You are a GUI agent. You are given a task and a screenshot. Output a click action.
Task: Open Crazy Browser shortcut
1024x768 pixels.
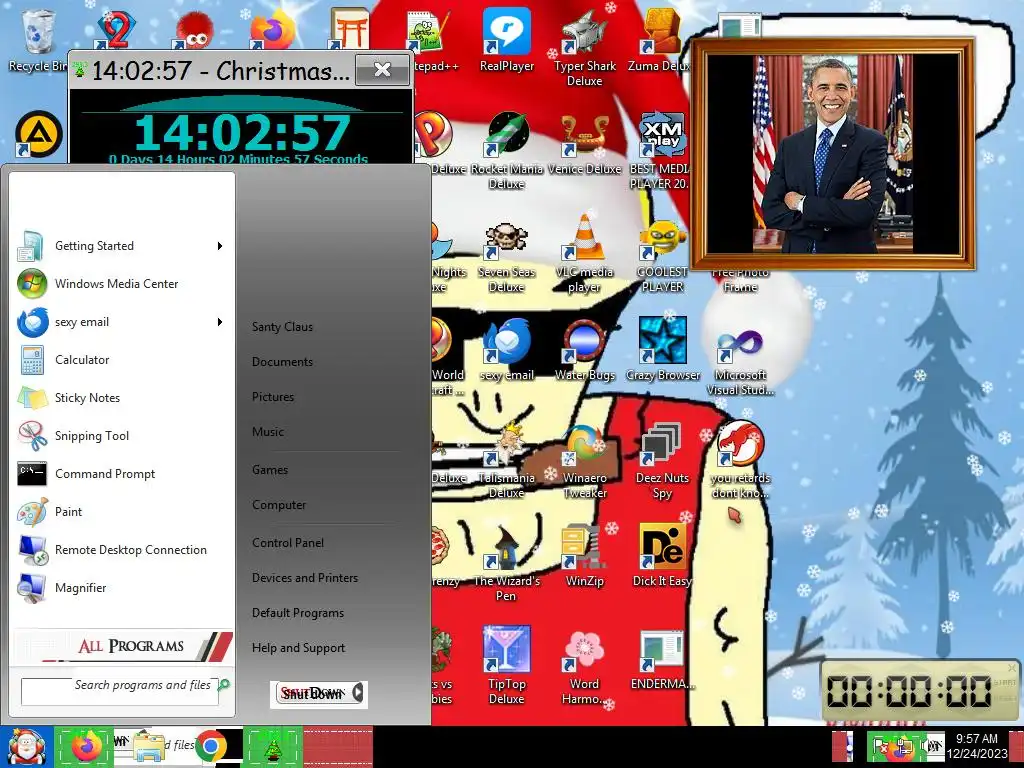(662, 349)
